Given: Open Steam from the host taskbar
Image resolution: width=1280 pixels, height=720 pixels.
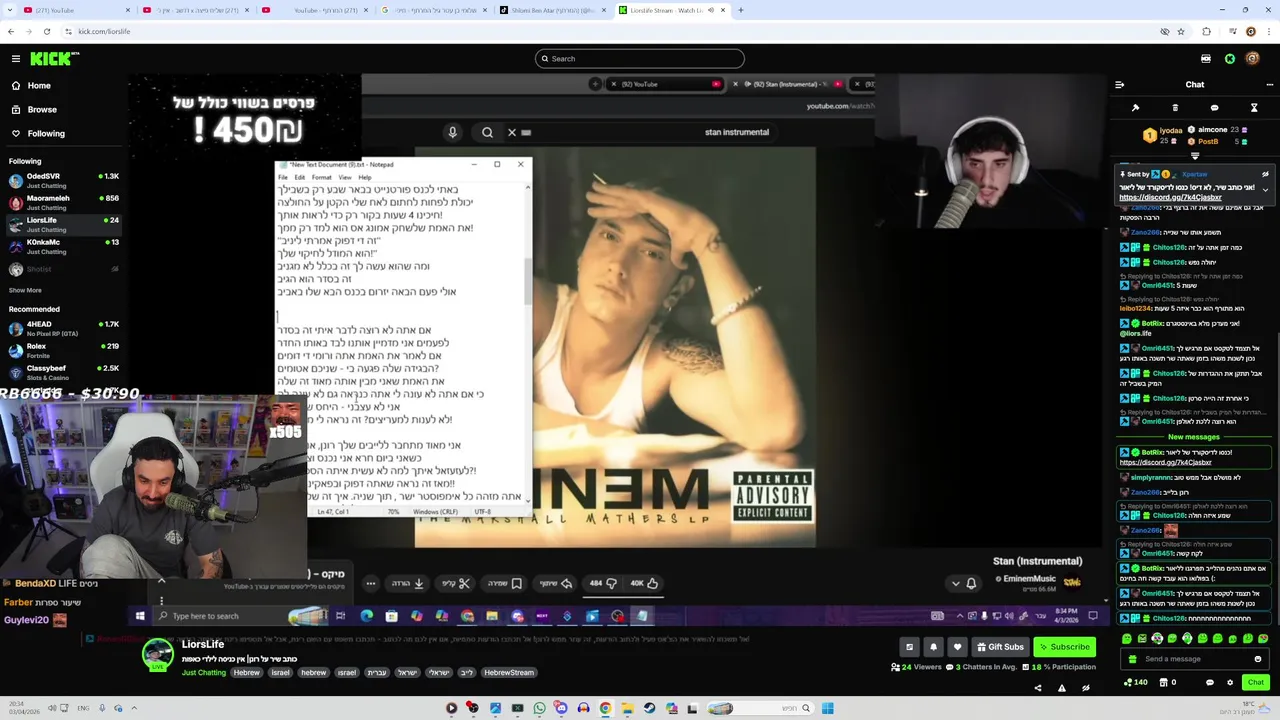Looking at the screenshot, I should (649, 708).
